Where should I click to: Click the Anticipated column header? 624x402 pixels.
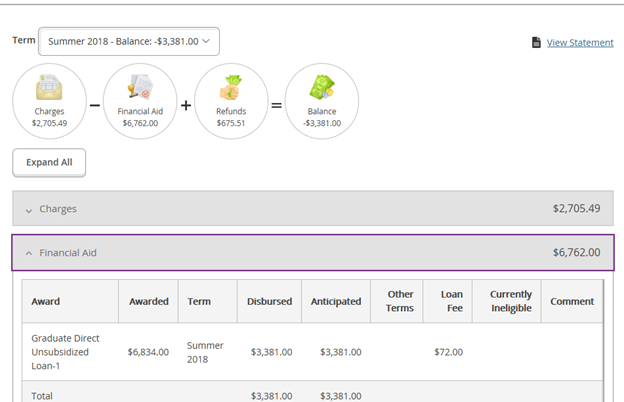tap(336, 301)
